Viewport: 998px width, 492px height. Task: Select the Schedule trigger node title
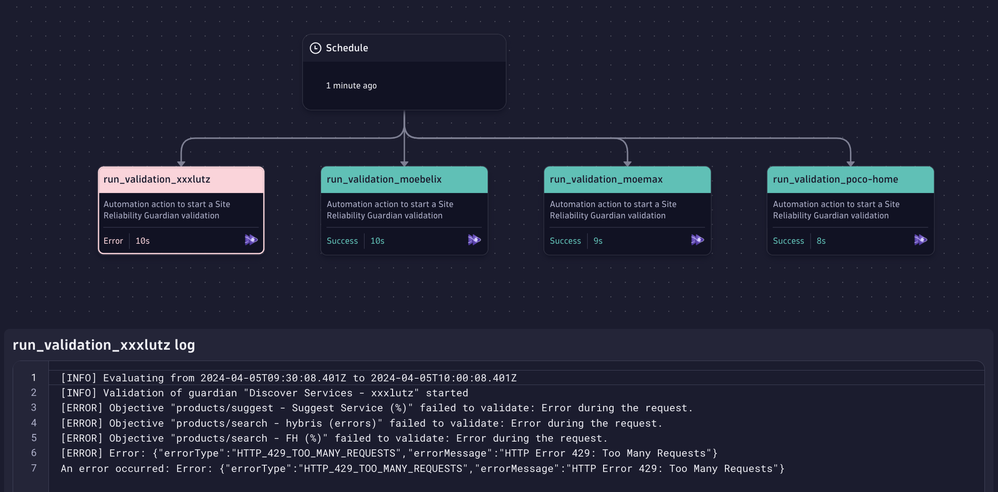pyautogui.click(x=347, y=48)
